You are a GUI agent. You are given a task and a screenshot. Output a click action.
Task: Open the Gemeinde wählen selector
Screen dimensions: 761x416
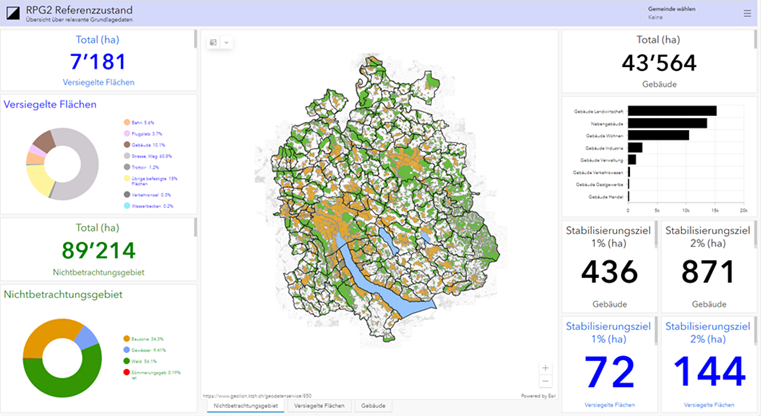672,13
